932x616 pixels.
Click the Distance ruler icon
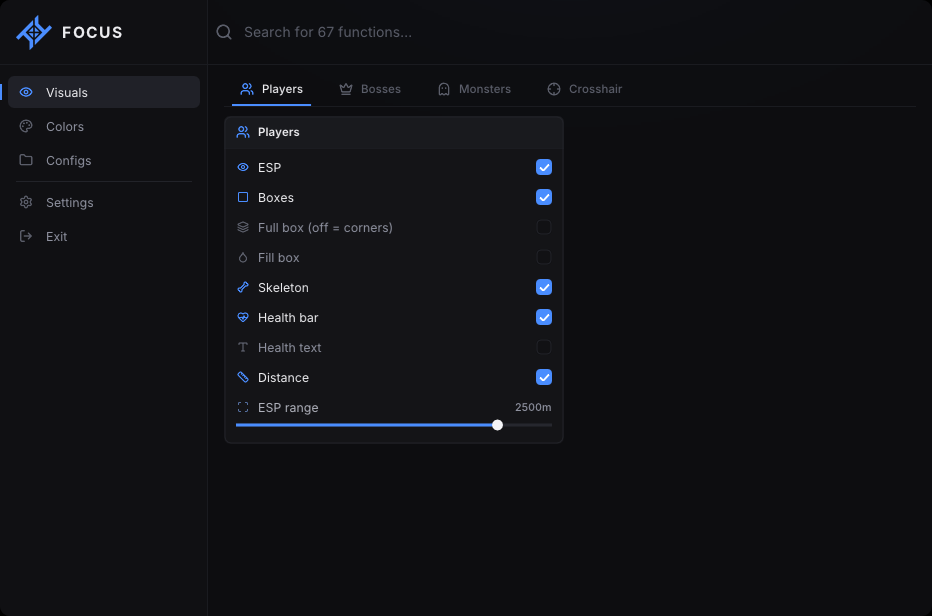tap(243, 377)
